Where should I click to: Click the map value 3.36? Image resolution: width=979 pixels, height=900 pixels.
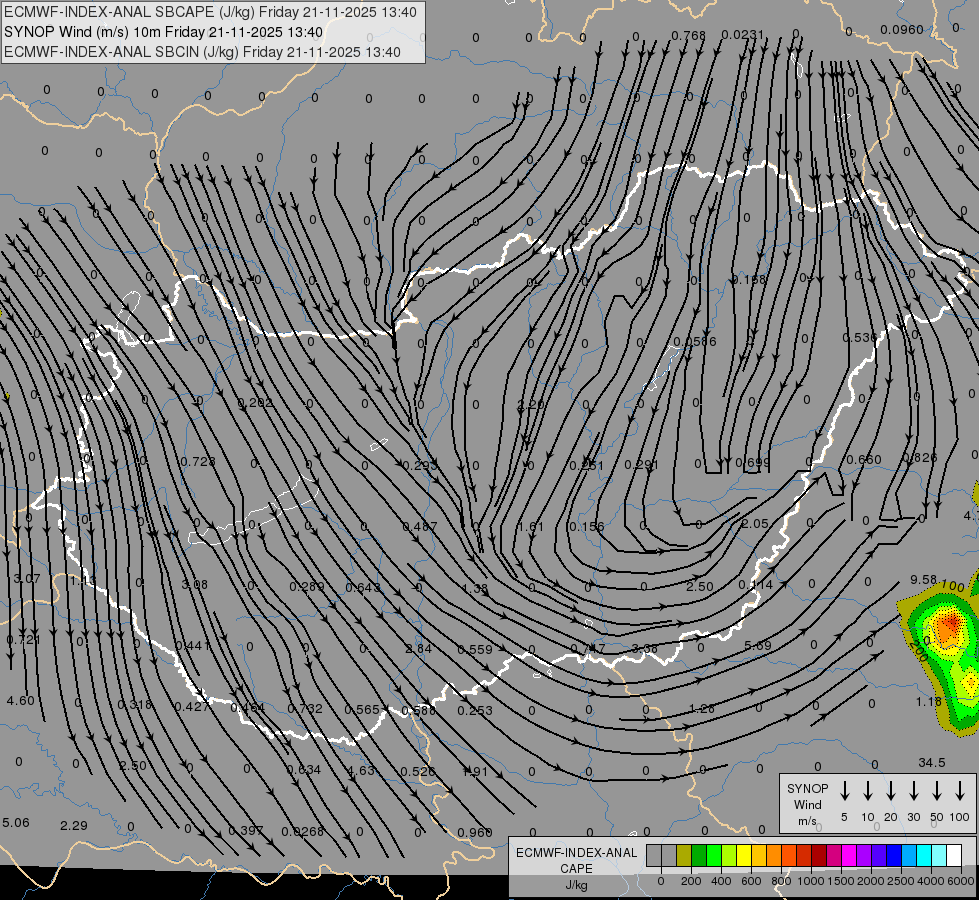pyautogui.click(x=644, y=648)
